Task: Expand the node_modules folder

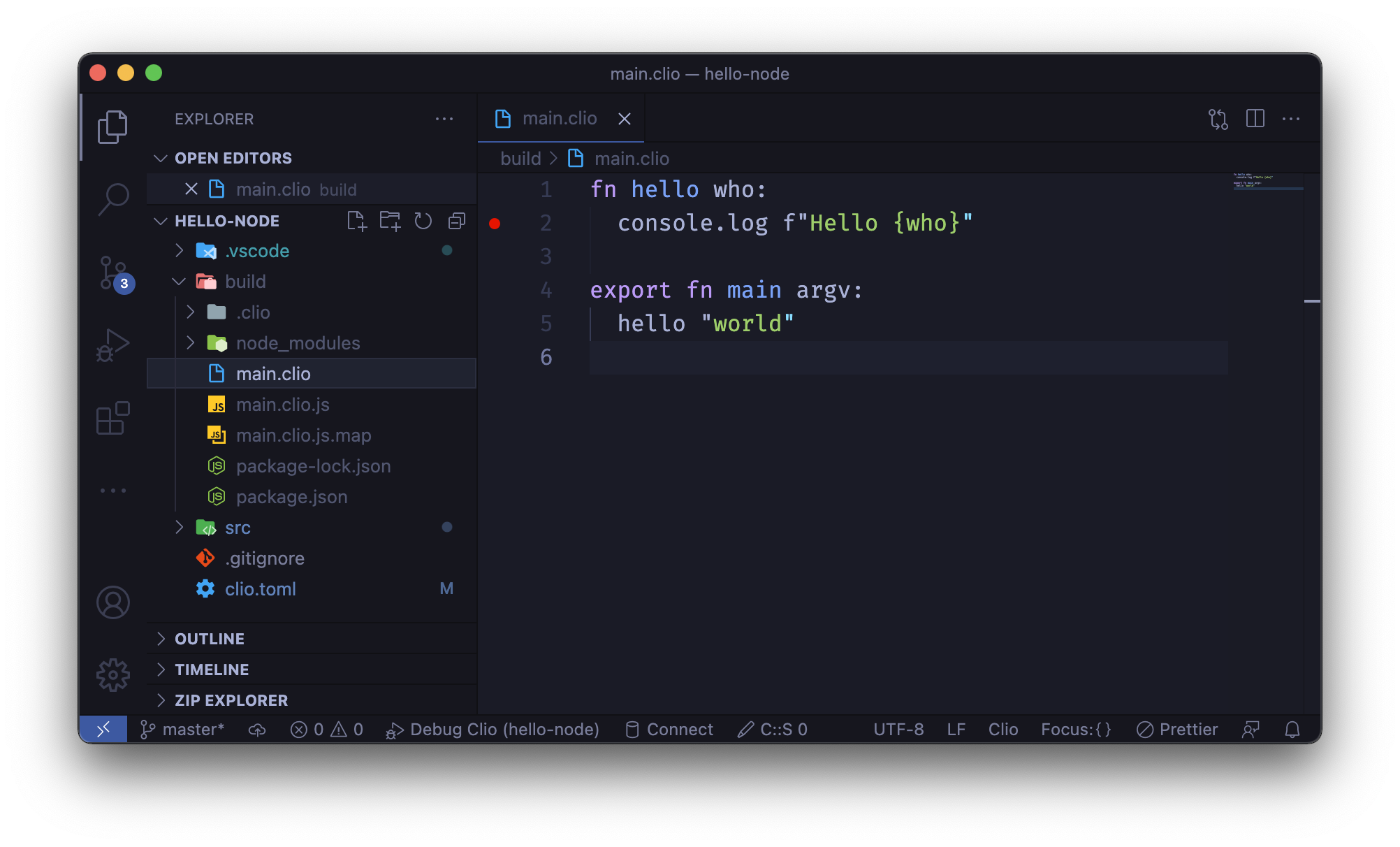Action: (x=312, y=343)
